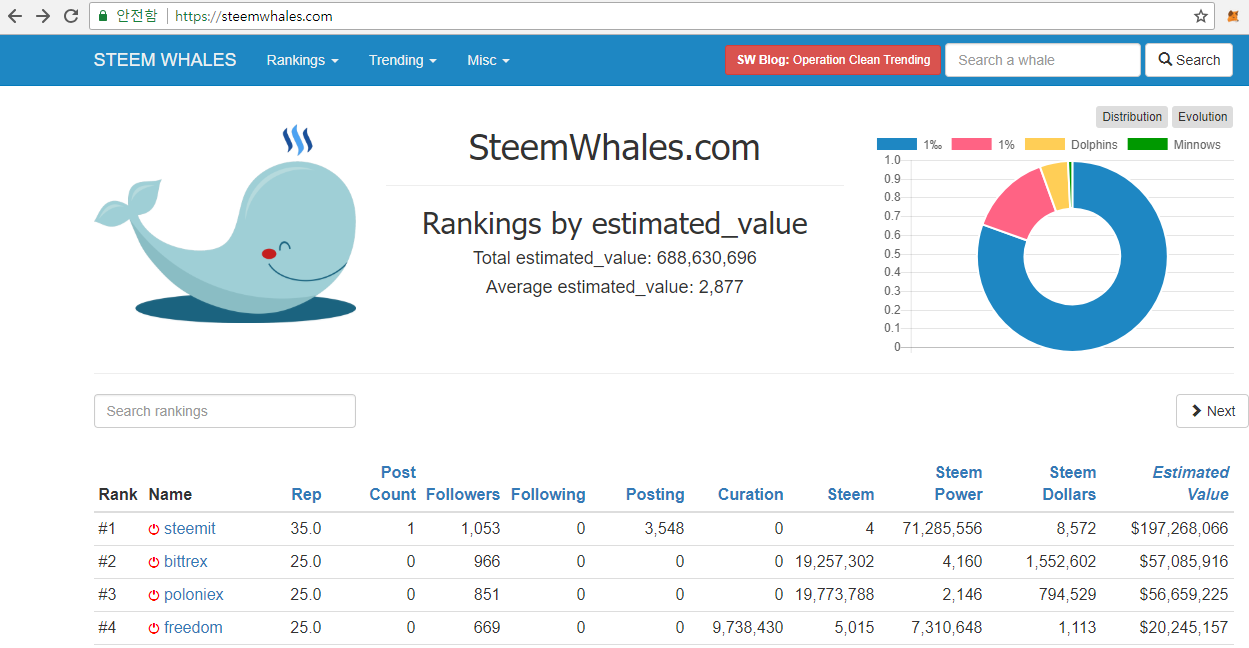Viewport: 1249px width, 648px height.
Task: Open SW Blog: Operation Clean Trending
Action: pyautogui.click(x=833, y=60)
